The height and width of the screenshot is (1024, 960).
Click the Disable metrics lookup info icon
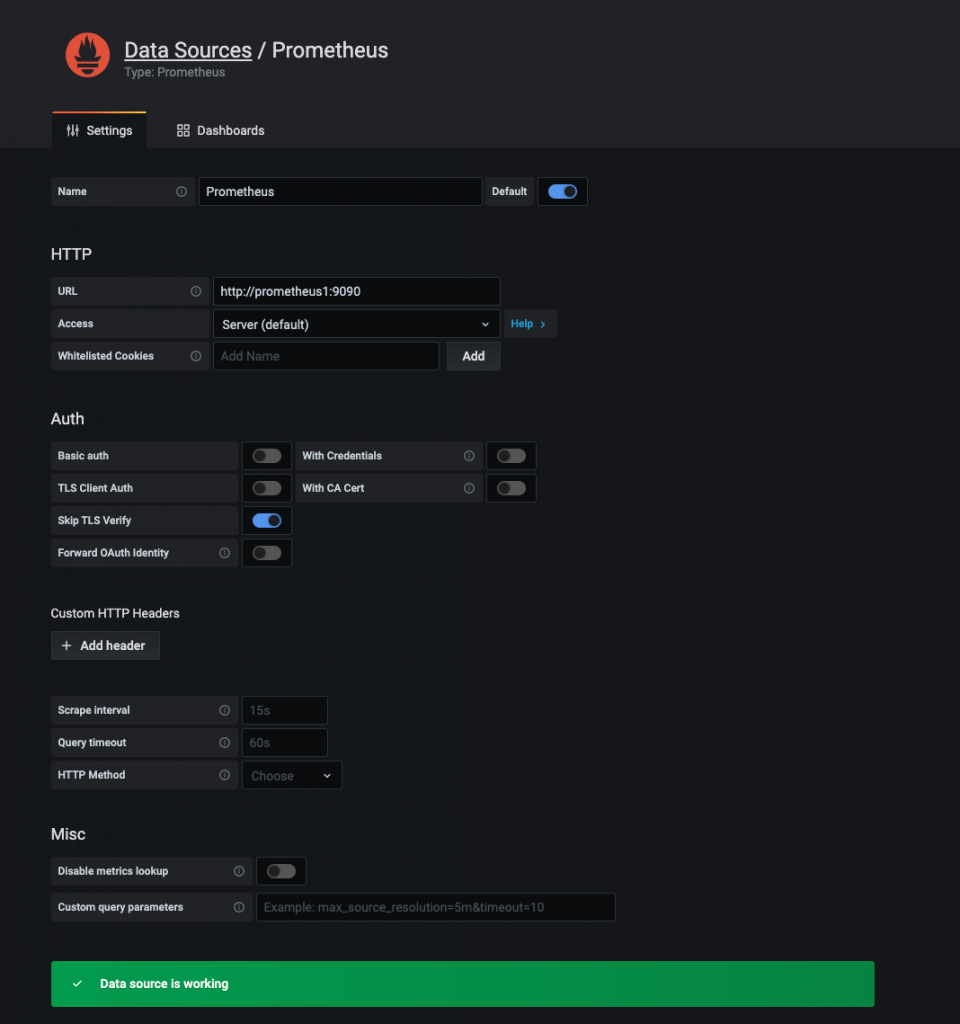click(239, 871)
